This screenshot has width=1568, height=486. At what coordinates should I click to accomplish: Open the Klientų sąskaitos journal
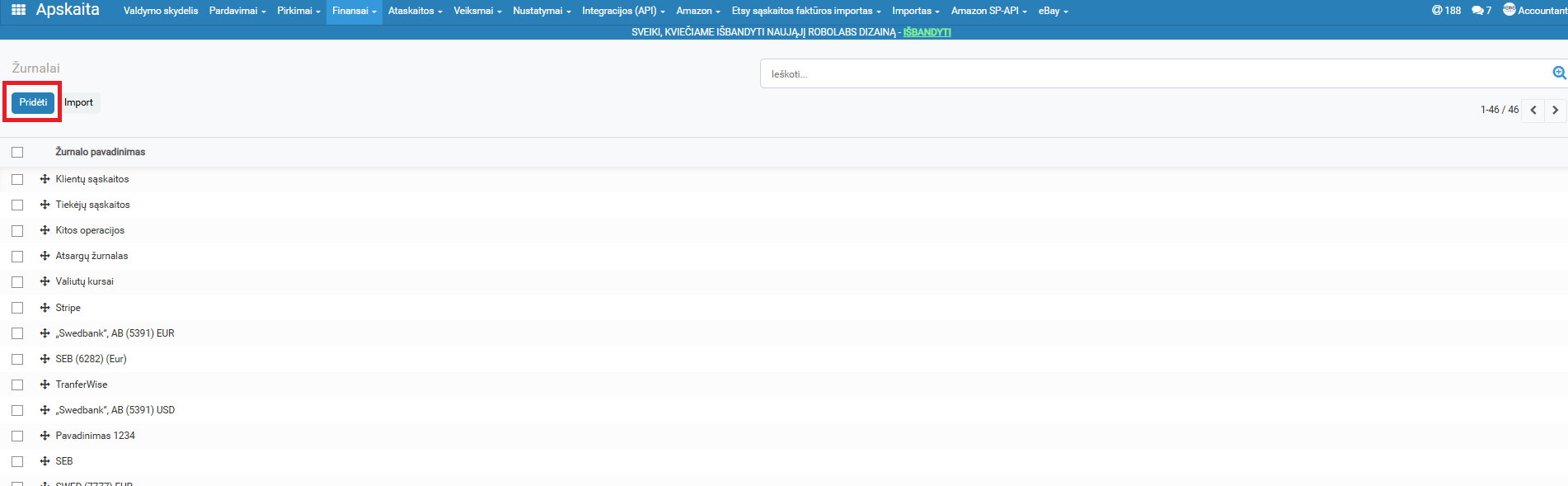pos(92,179)
